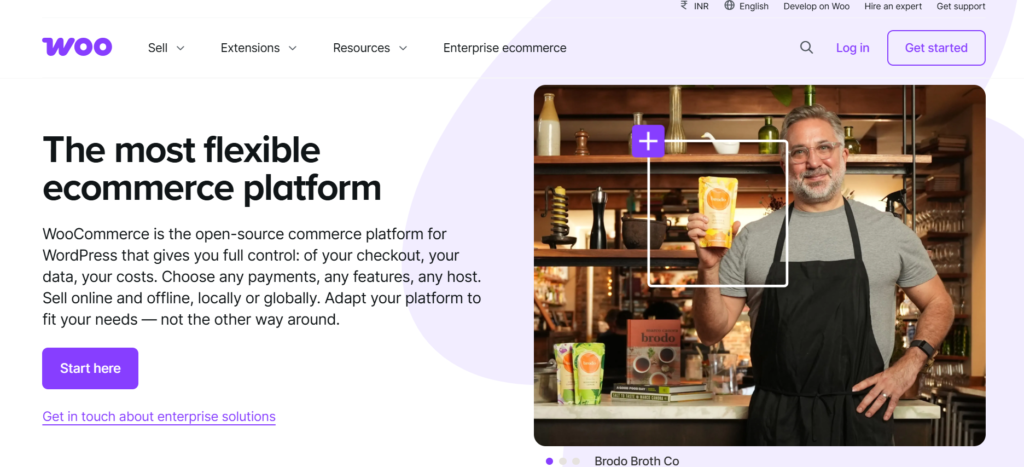Click the rupee INR currency icon

pyautogui.click(x=684, y=6)
